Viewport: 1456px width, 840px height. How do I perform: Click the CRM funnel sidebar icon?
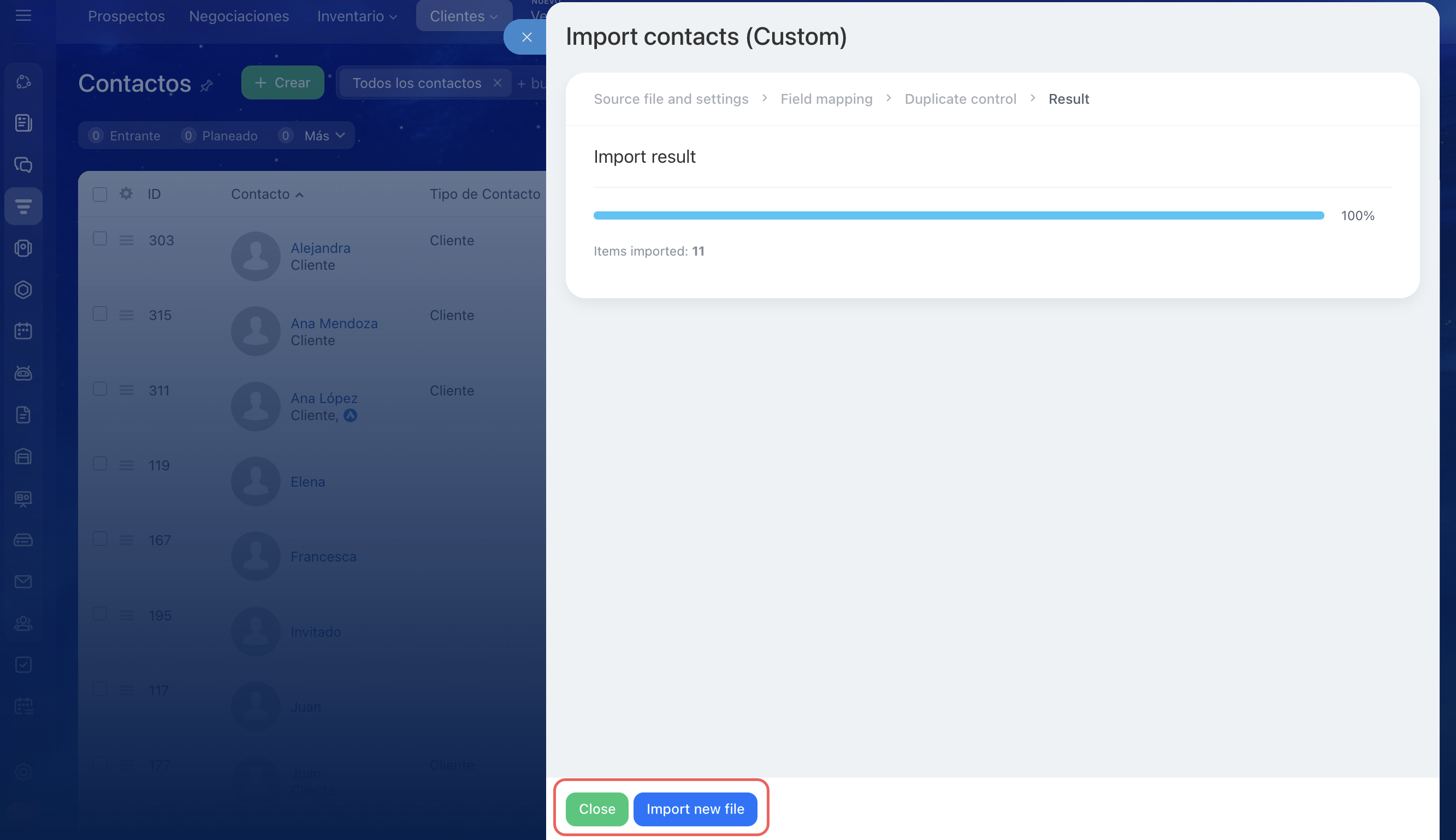click(x=23, y=206)
